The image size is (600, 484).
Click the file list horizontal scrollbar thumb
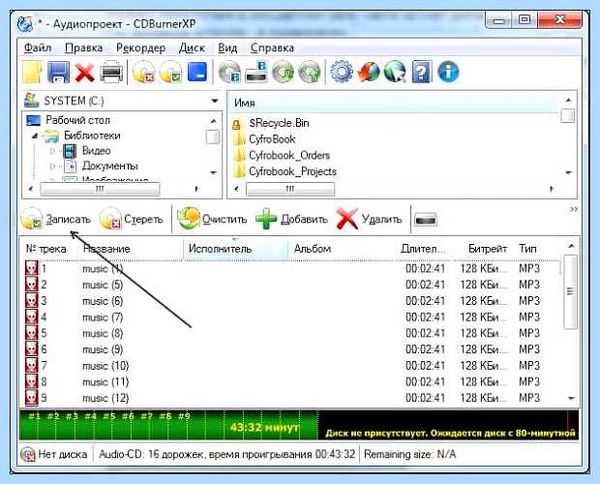[x=290, y=189]
